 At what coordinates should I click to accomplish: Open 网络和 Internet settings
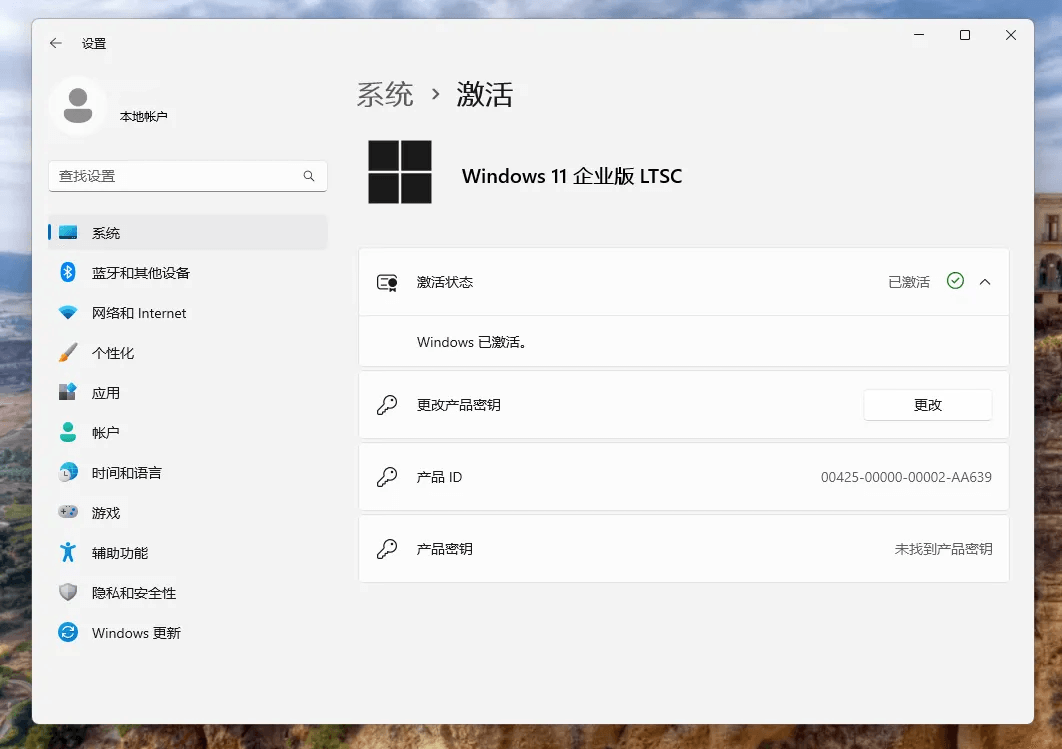click(x=188, y=312)
